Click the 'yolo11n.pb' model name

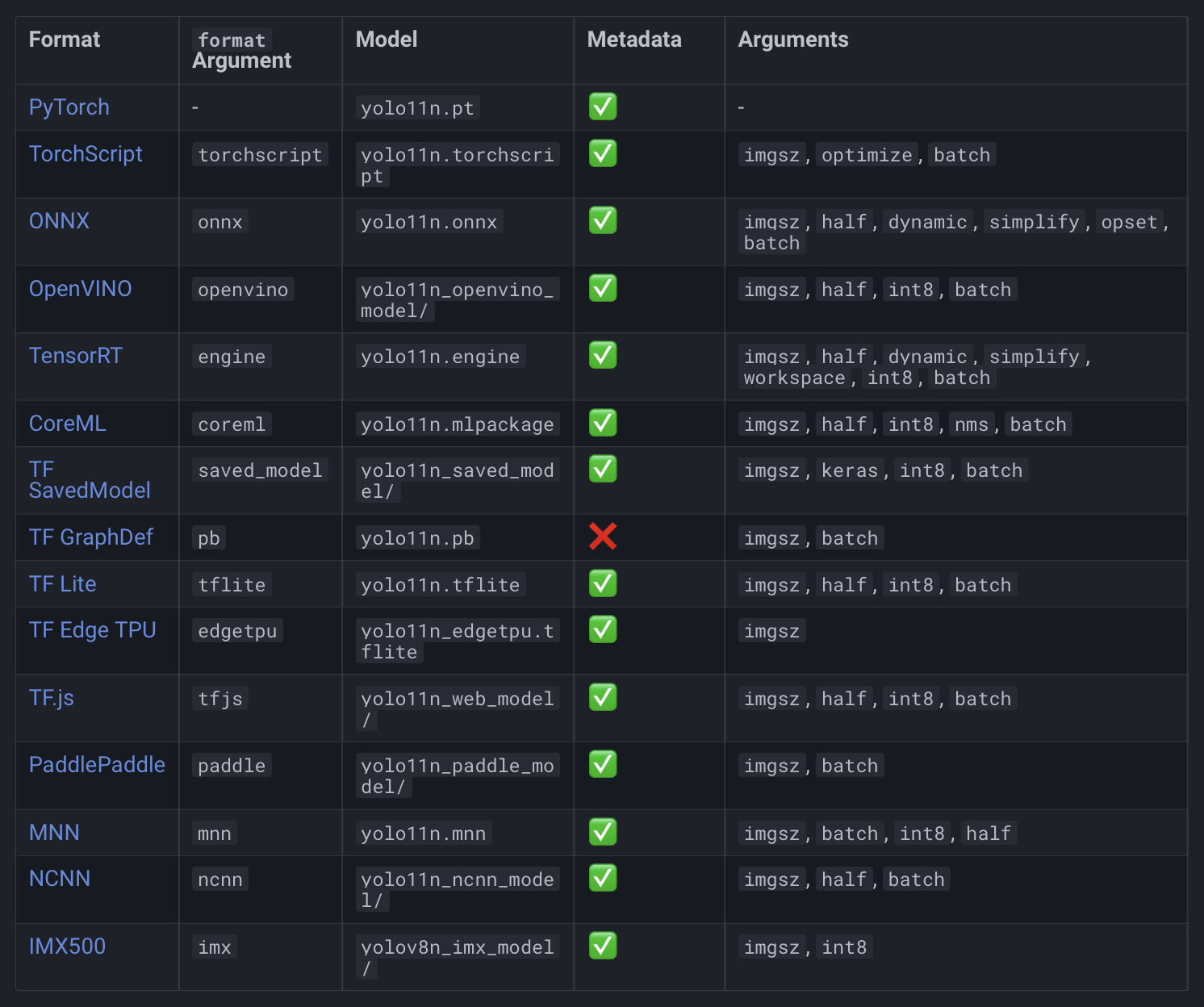pos(417,538)
